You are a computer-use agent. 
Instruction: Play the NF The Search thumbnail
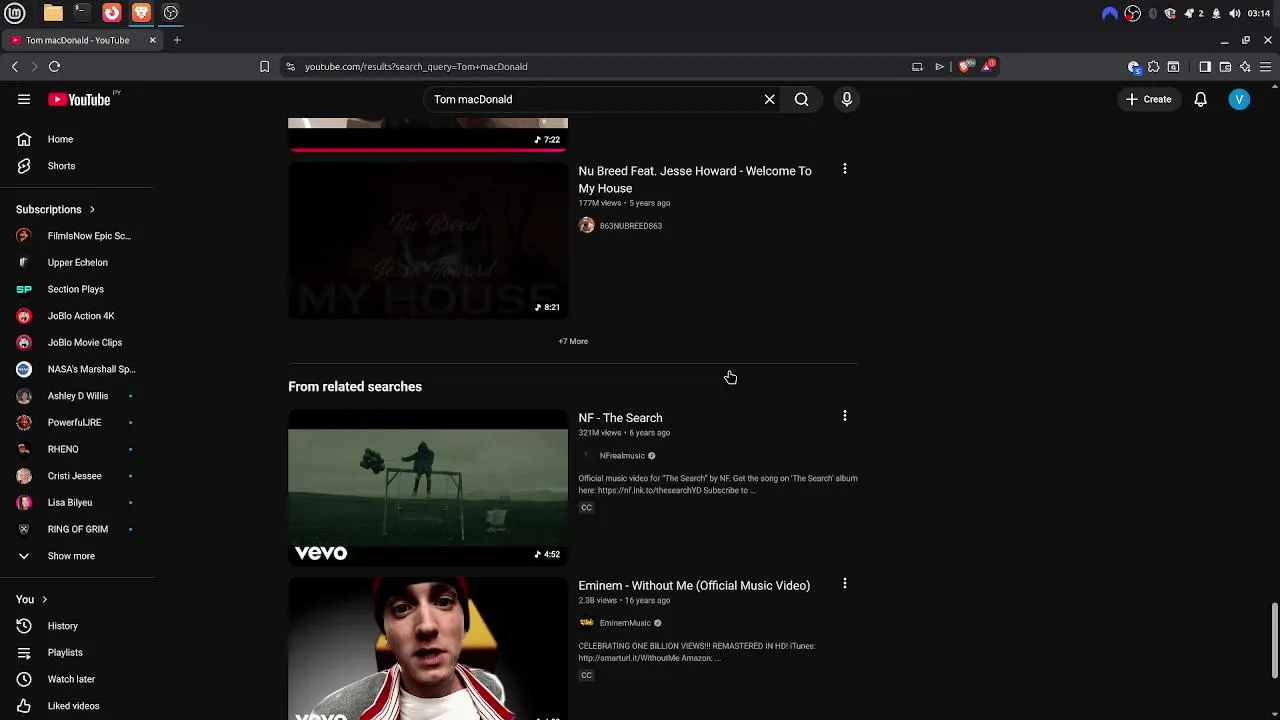click(x=428, y=488)
